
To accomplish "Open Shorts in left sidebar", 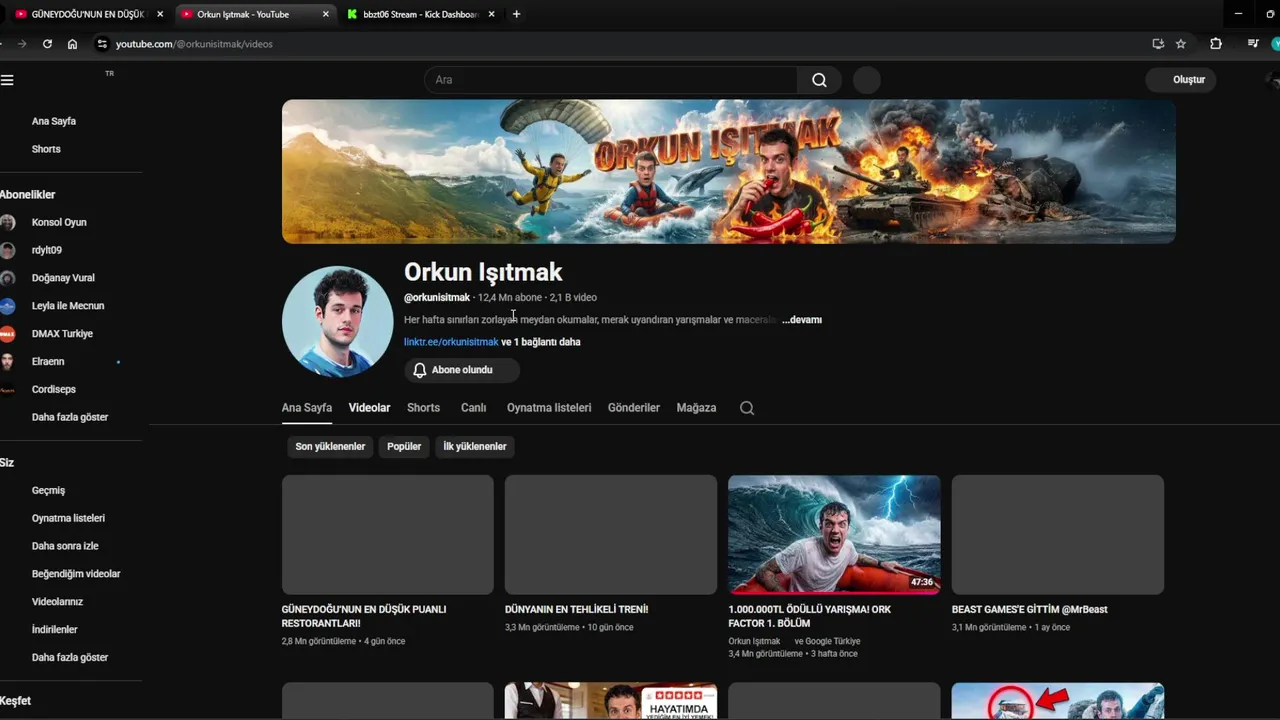I will pyautogui.click(x=46, y=149).
